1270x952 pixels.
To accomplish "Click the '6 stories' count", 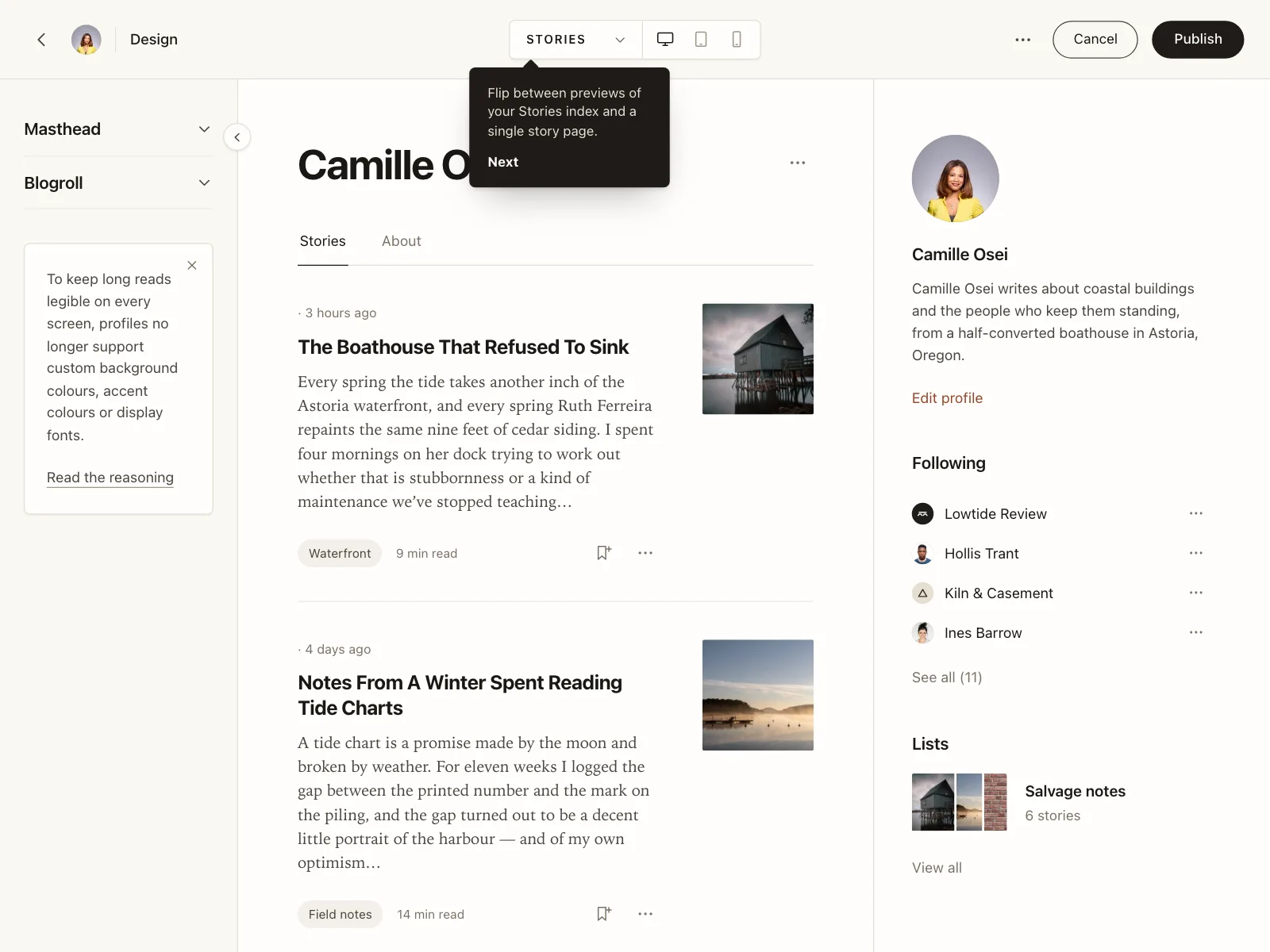I will pyautogui.click(x=1053, y=816).
